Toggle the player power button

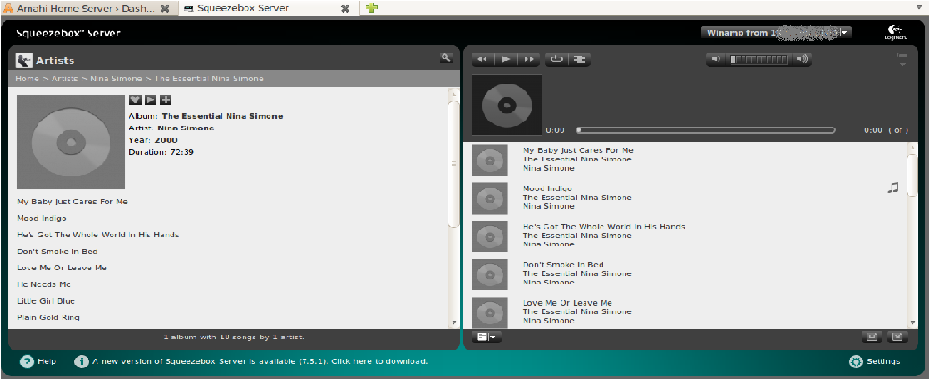coord(556,59)
